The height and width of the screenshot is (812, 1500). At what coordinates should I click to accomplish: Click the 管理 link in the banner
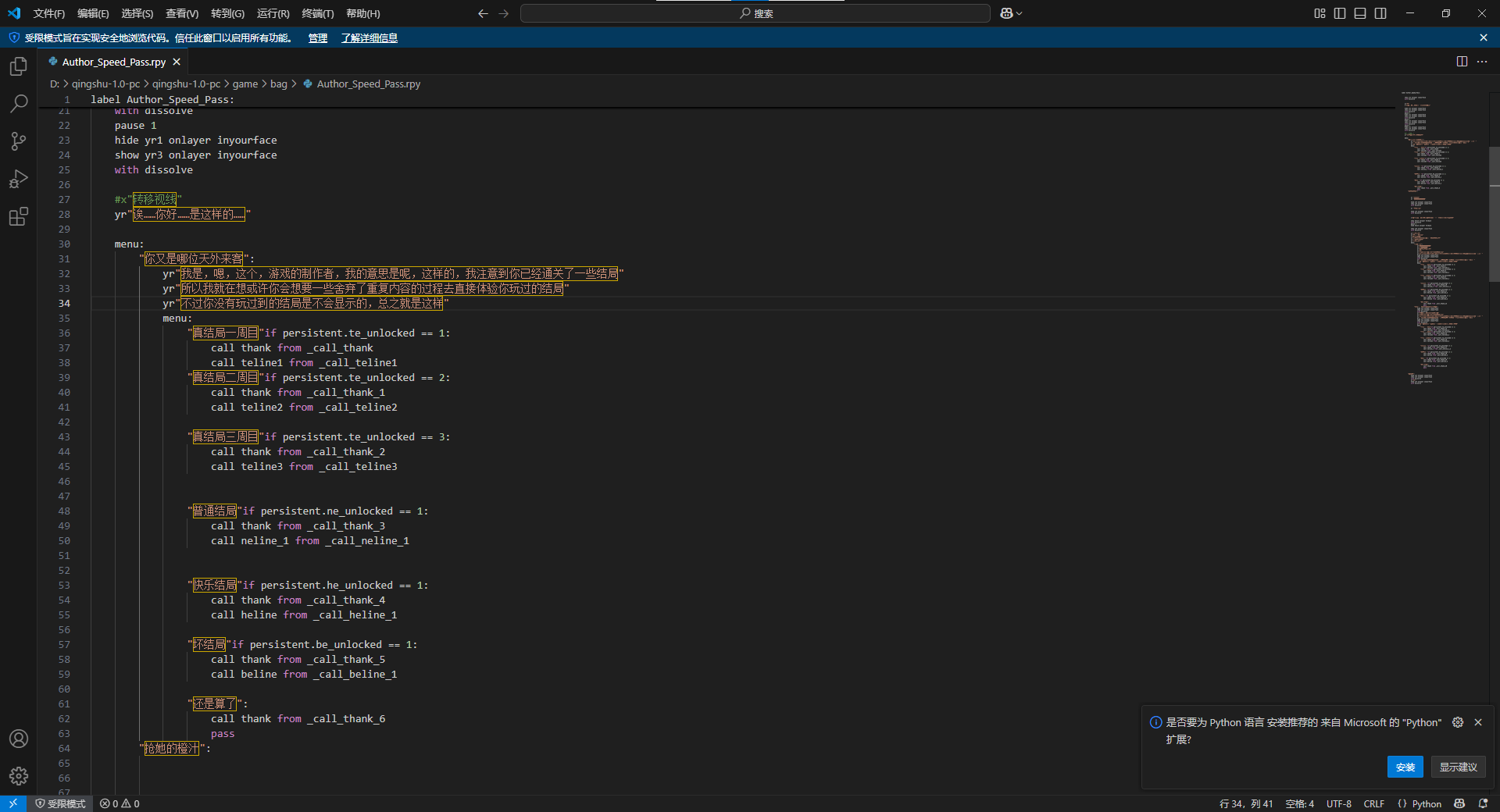[318, 37]
